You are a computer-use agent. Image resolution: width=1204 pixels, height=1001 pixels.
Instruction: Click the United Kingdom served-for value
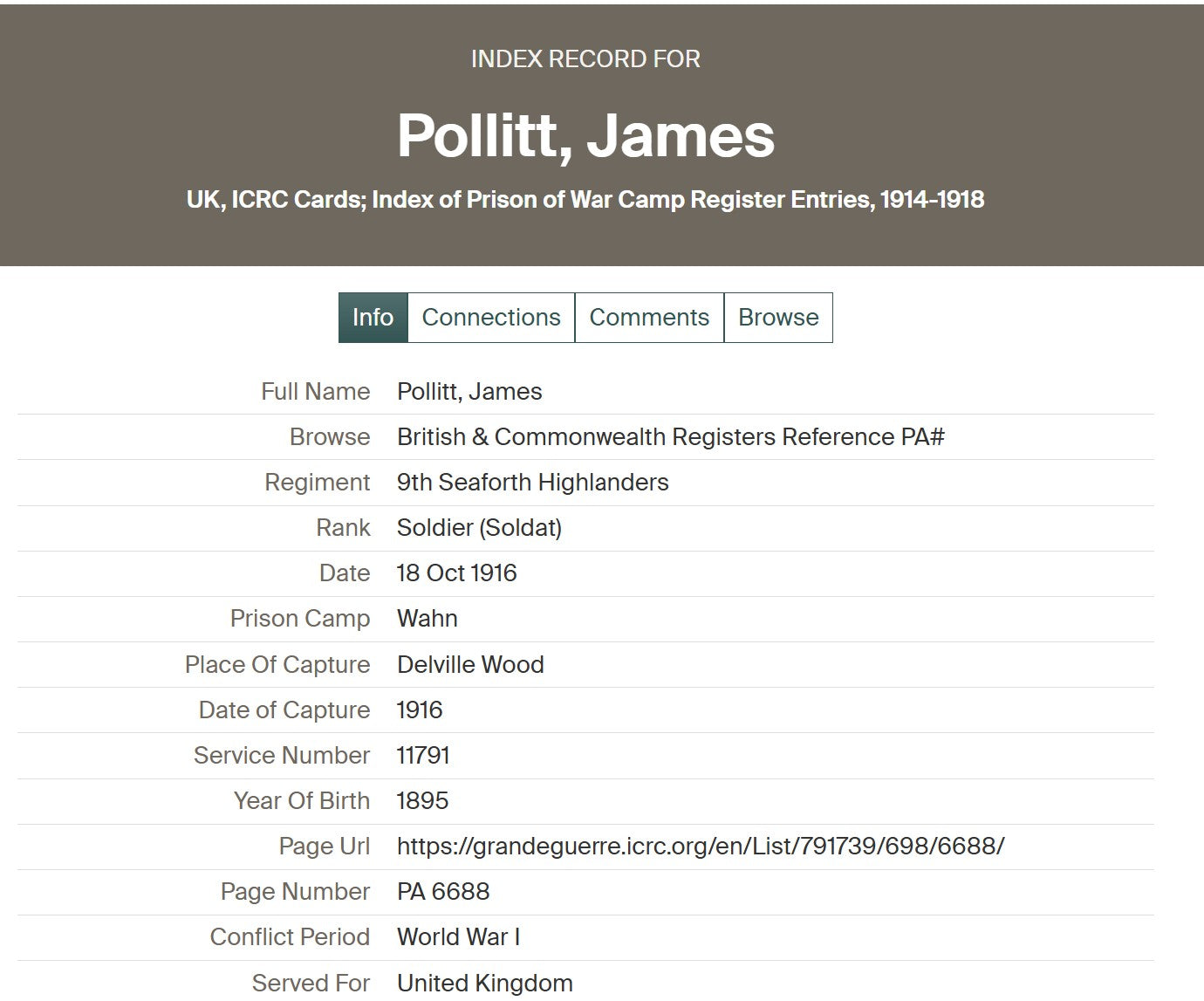485,984
